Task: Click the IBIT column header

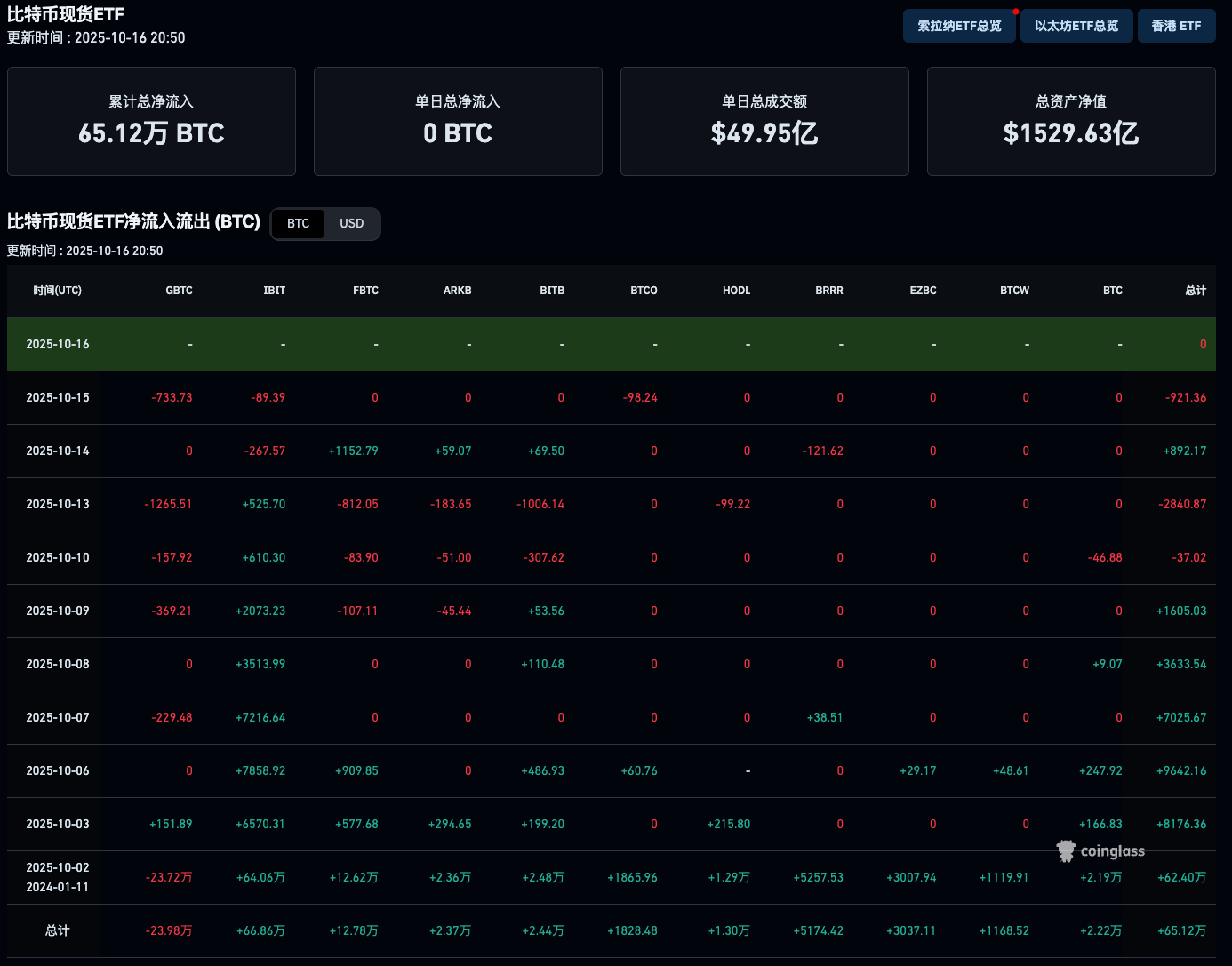Action: [x=274, y=291]
